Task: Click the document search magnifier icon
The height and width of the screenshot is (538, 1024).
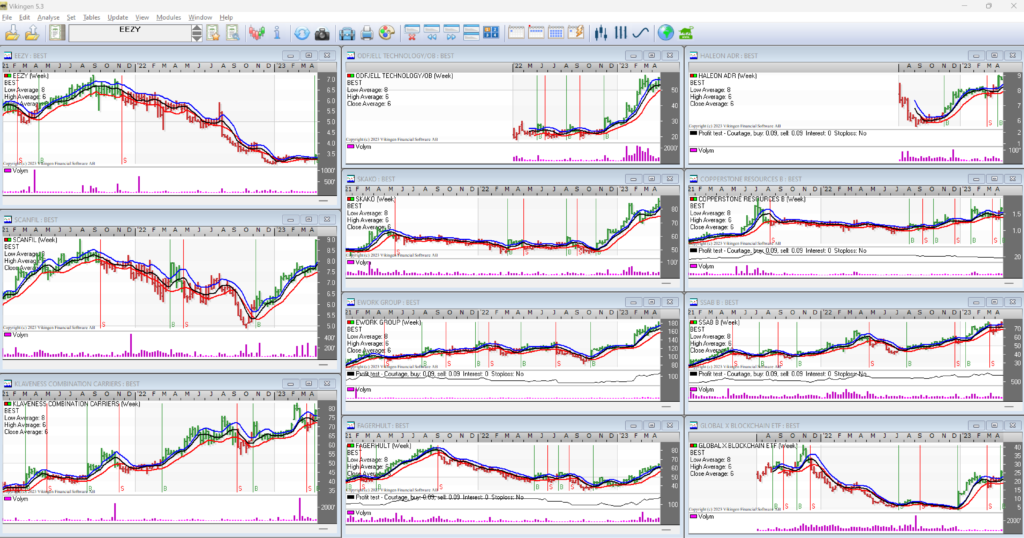Action: pos(232,33)
